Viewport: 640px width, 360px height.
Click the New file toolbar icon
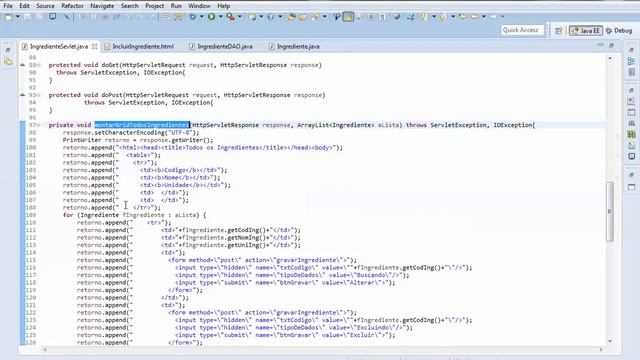coord(9,17)
